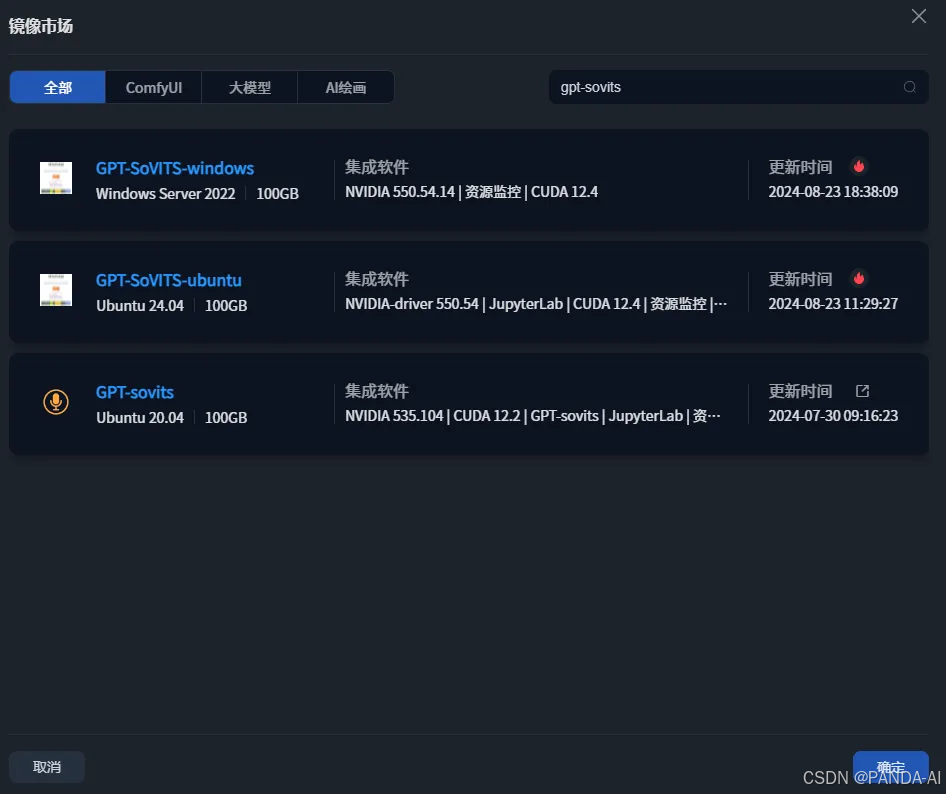
Task: Click the GPT-SoVITS-windows thumbnail image
Action: point(56,178)
